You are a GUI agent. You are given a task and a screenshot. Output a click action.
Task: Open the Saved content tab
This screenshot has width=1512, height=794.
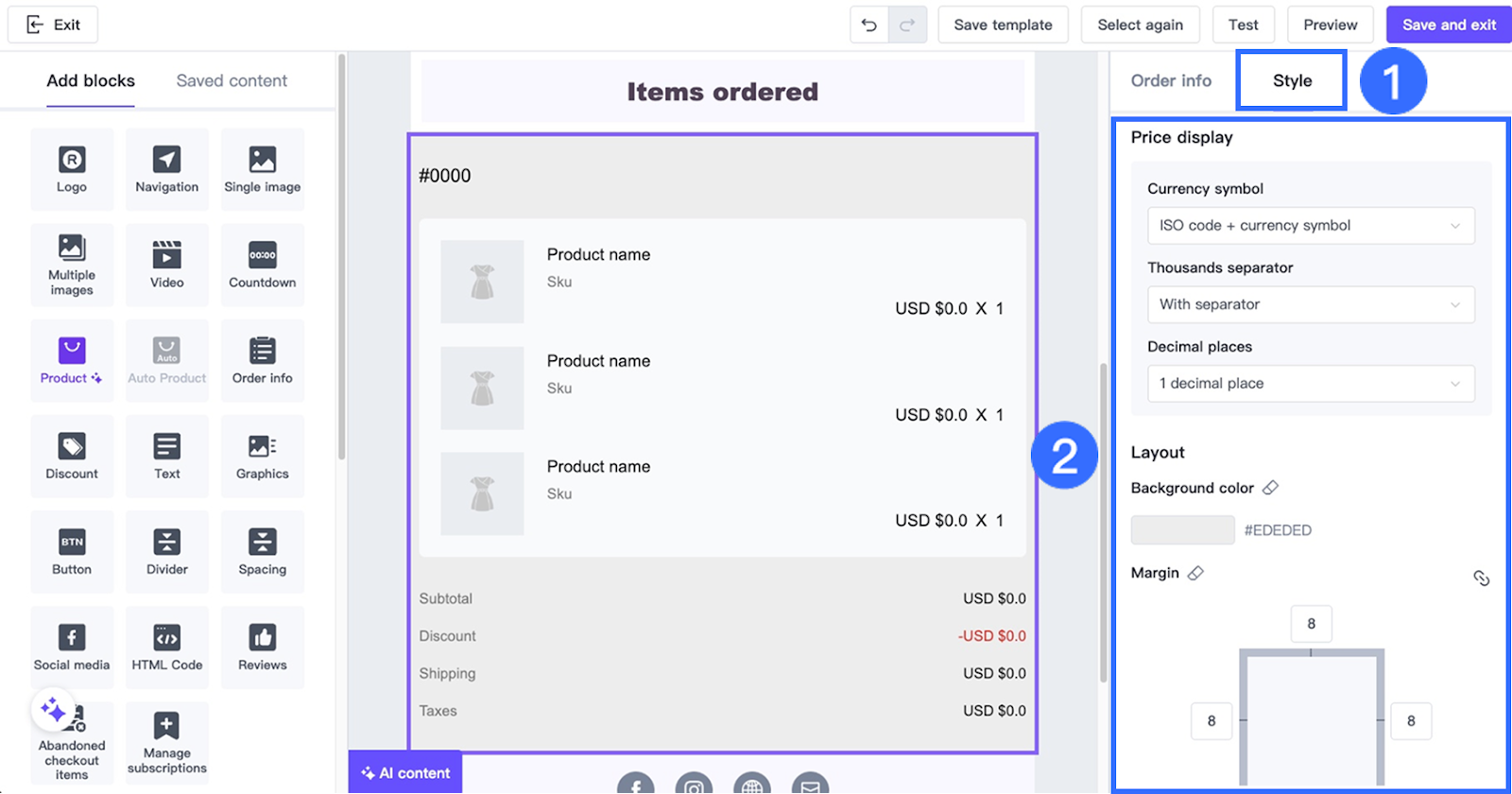coord(232,81)
